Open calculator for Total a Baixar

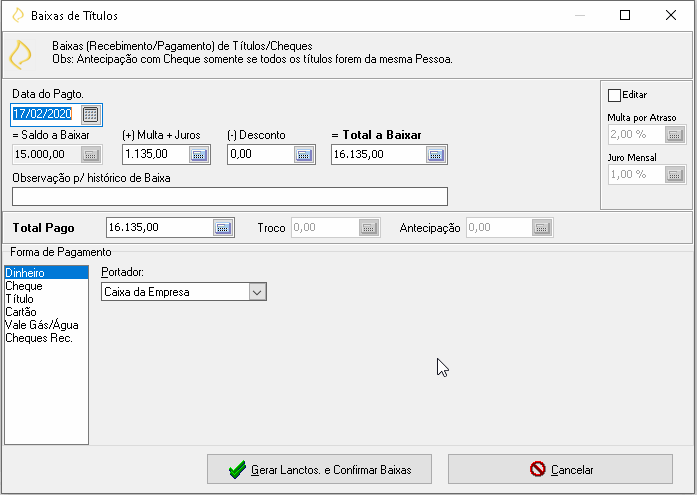click(x=436, y=155)
